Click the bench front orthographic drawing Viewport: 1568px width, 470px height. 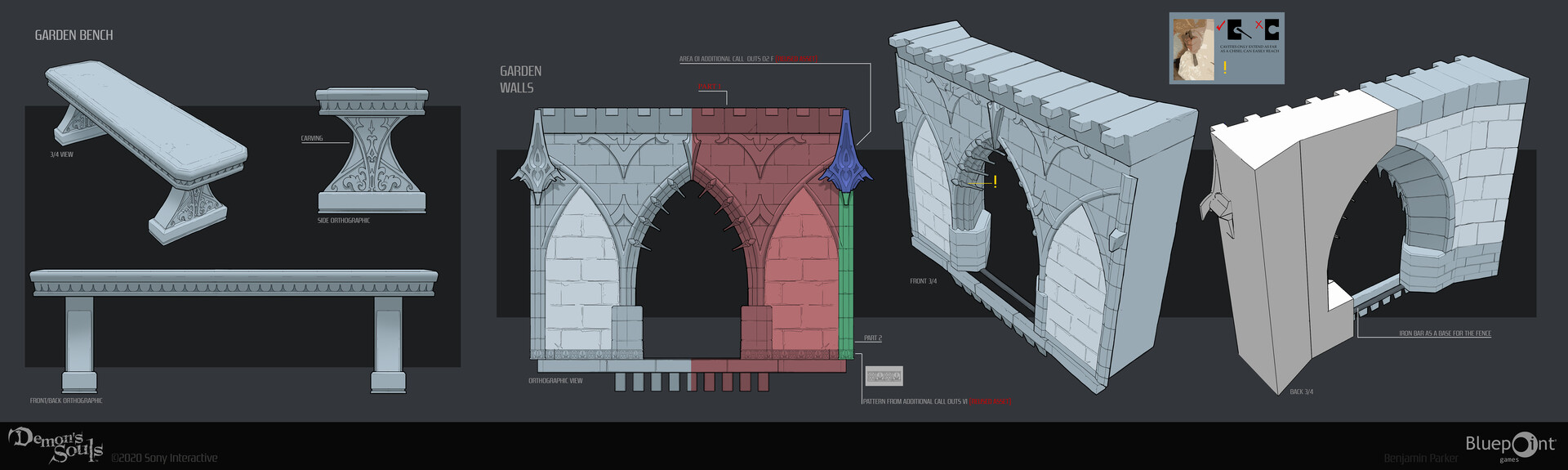(234, 331)
